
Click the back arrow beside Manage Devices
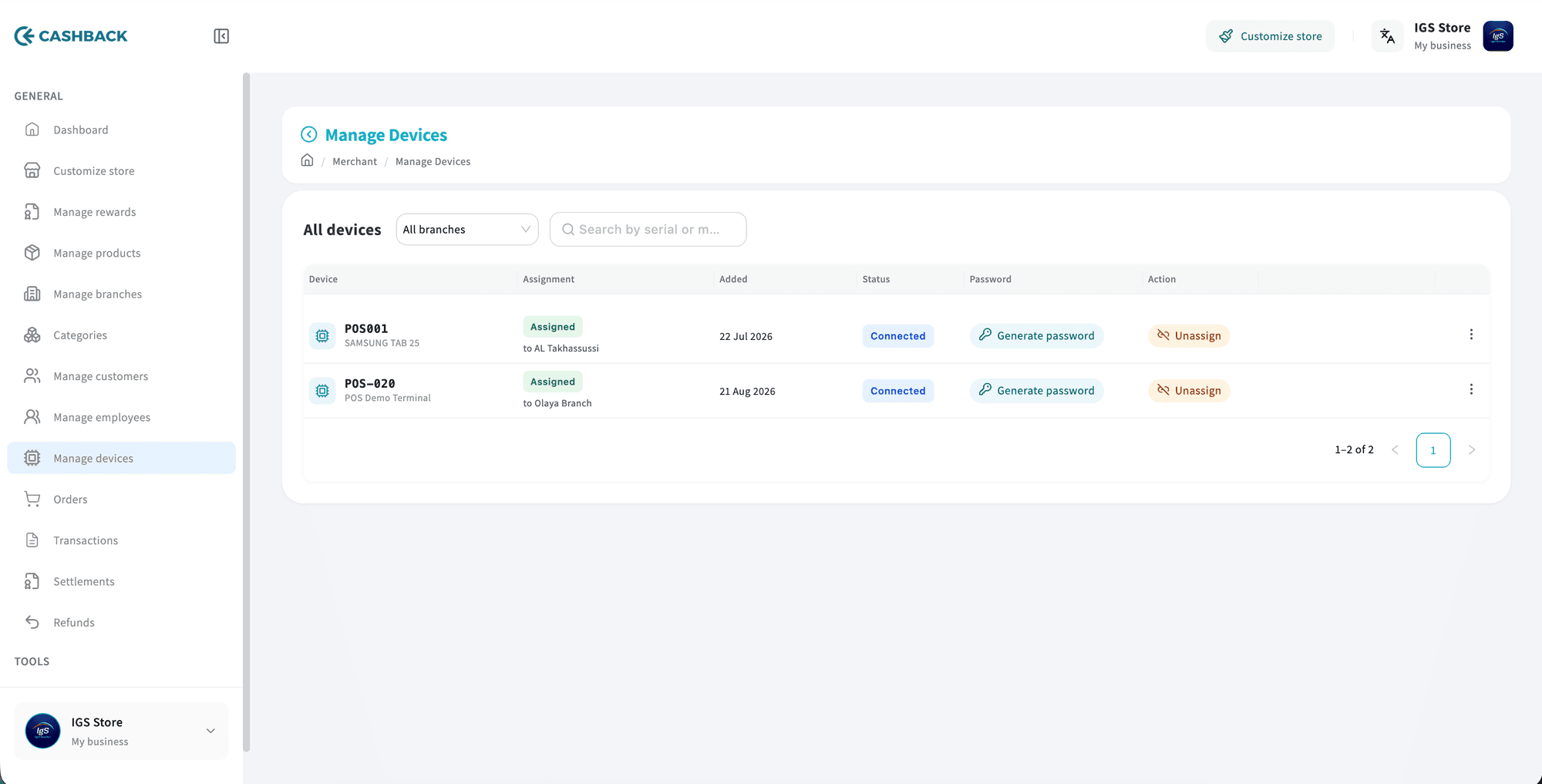[308, 135]
